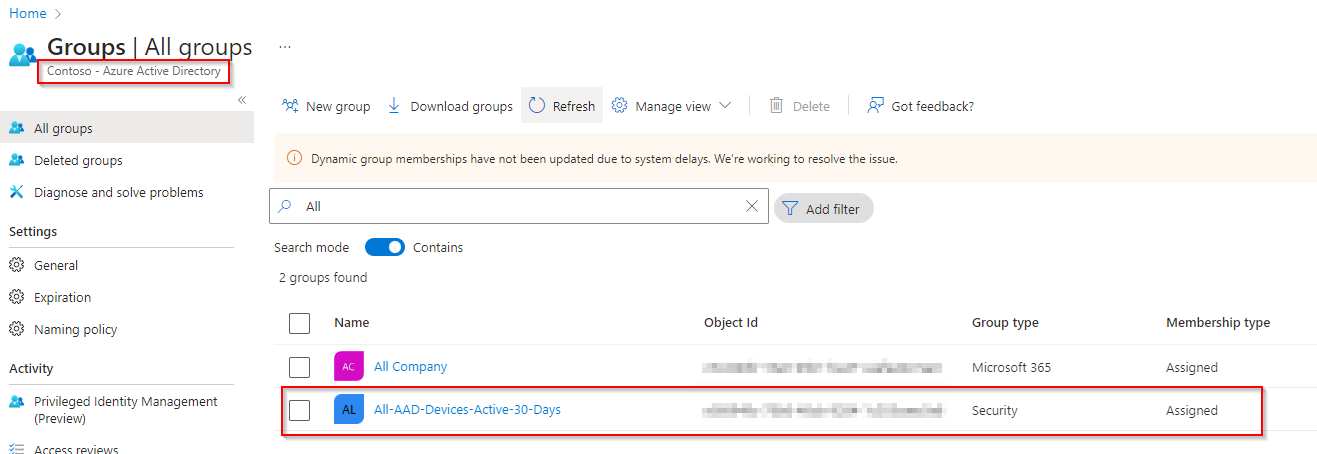Click the Download groups arrow icon
The width and height of the screenshot is (1317, 454).
click(x=394, y=106)
